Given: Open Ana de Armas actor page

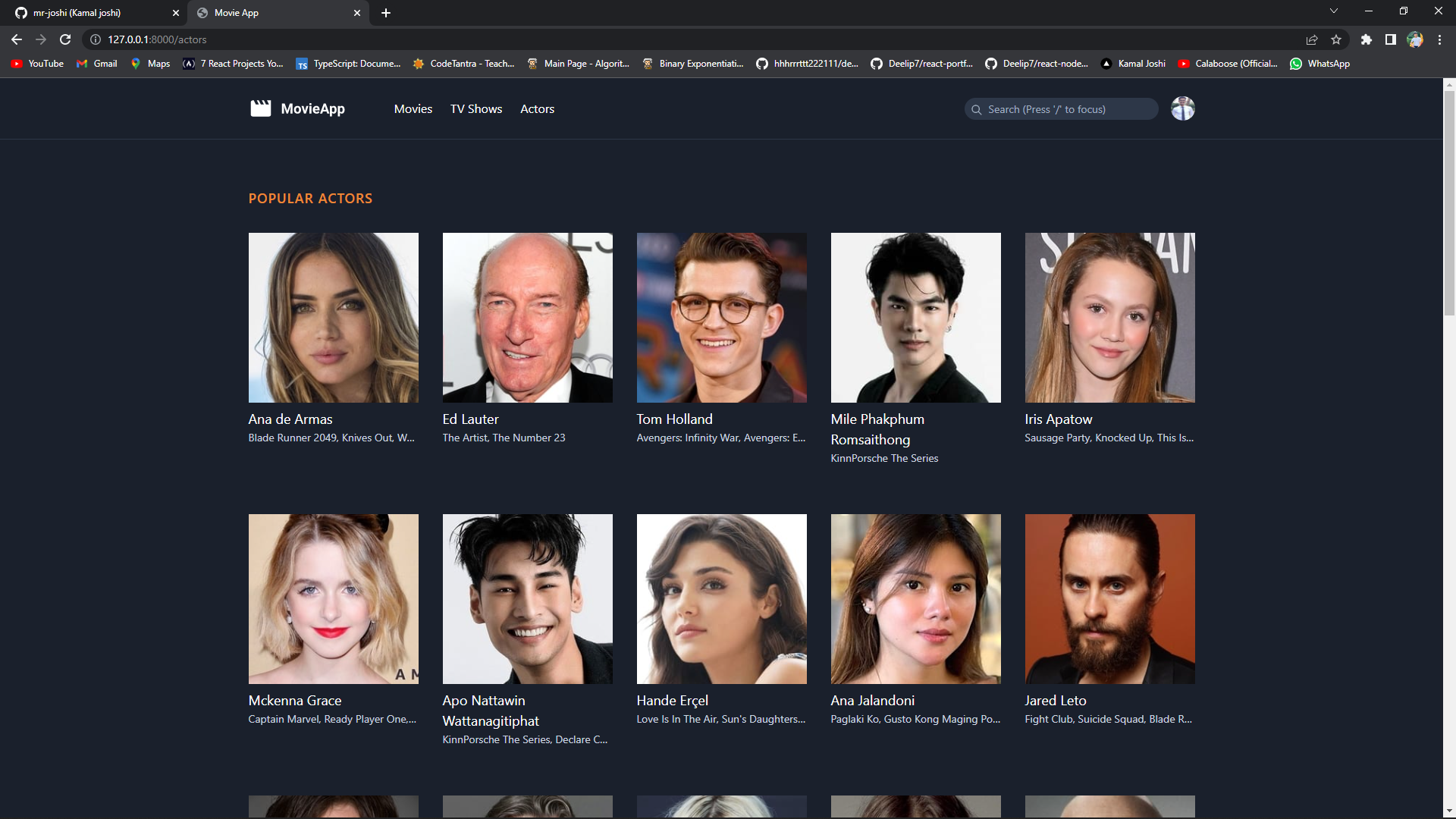Looking at the screenshot, I should click(290, 419).
